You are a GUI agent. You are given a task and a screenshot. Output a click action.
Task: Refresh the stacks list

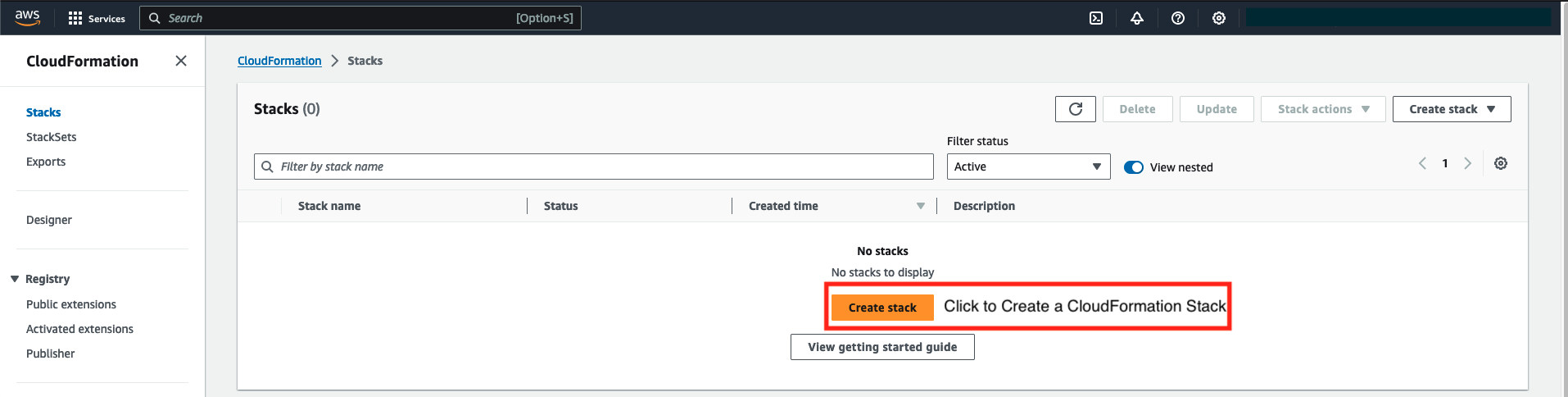pos(1076,109)
